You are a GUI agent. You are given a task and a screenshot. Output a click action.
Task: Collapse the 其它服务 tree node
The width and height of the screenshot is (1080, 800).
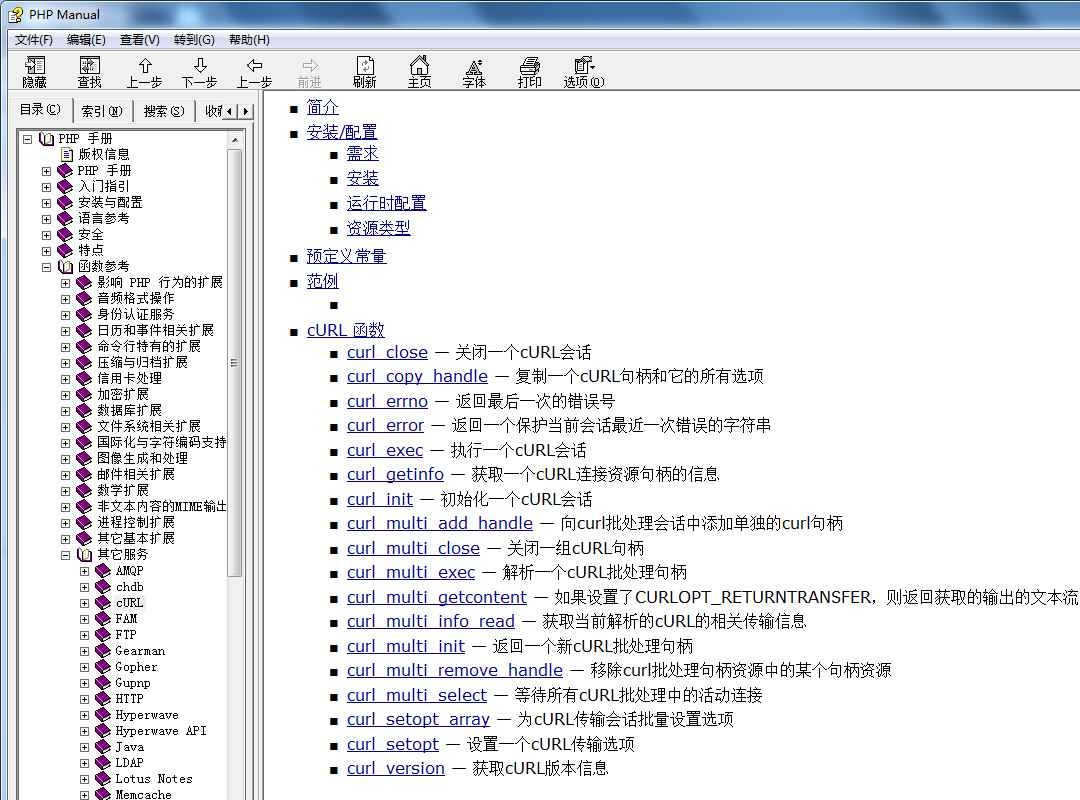click(65, 555)
